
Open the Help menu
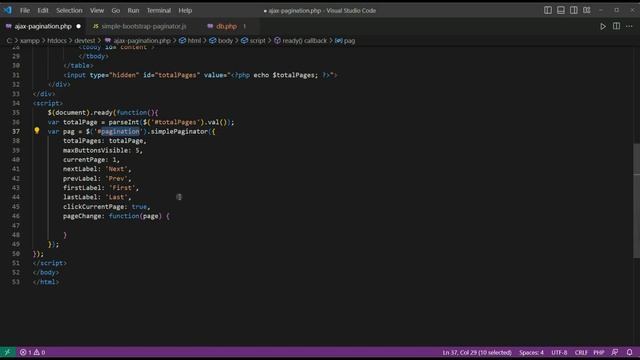[185, 11]
